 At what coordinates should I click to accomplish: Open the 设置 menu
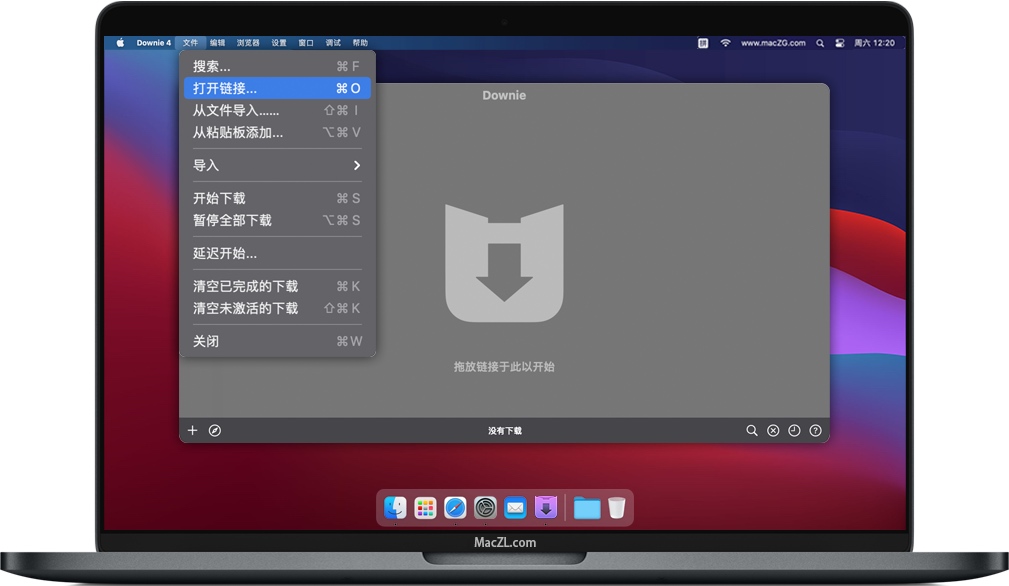279,42
